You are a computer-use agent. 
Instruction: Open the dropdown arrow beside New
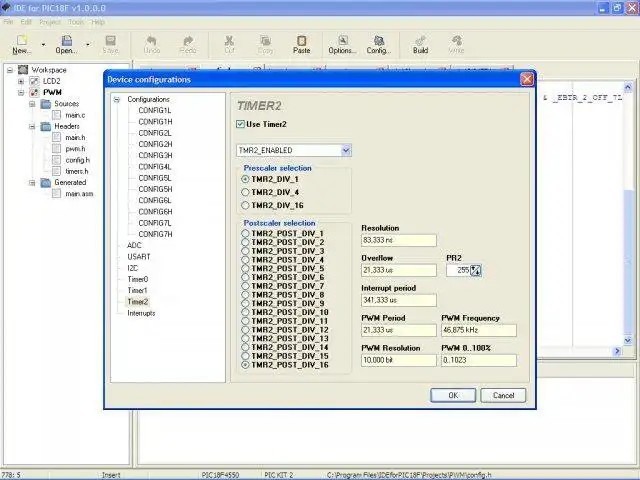43,44
